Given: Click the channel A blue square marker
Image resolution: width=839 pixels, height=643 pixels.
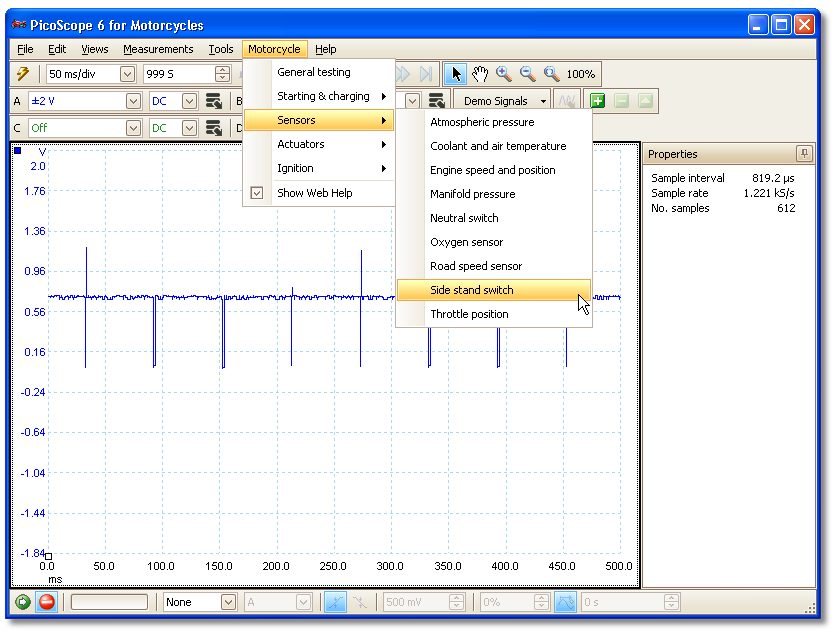Looking at the screenshot, I should pos(18,150).
